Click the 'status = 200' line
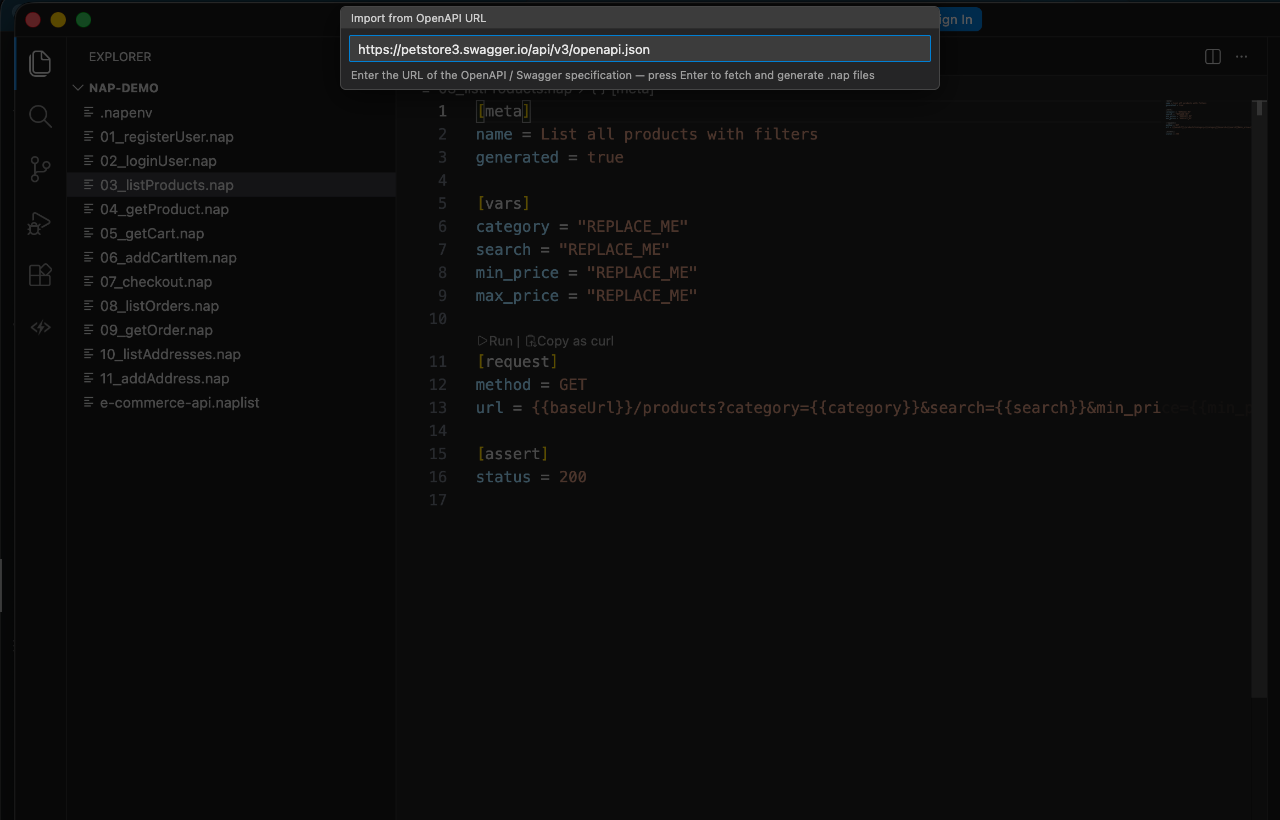The width and height of the screenshot is (1280, 820). (532, 477)
